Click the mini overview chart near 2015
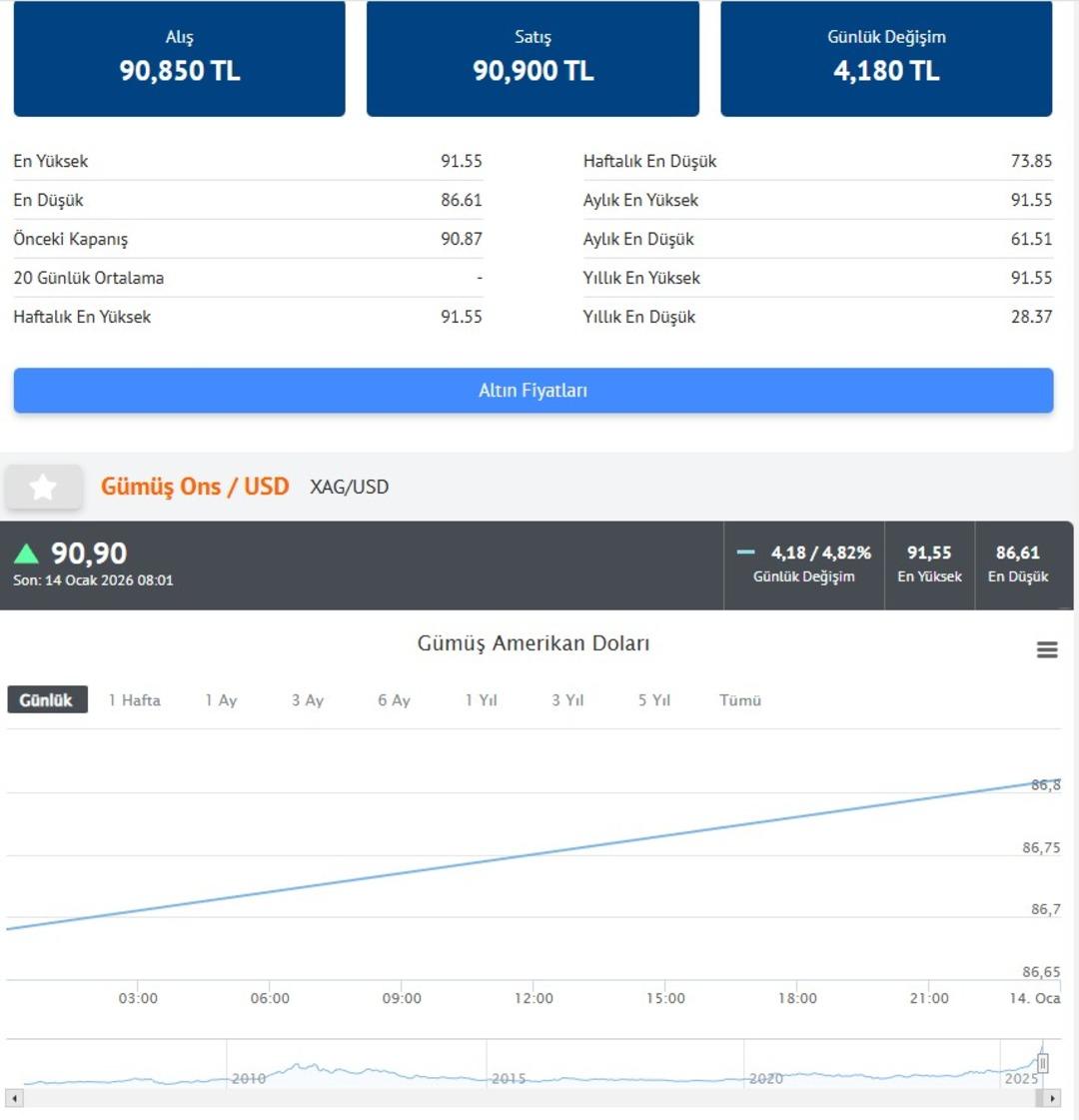Image resolution: width=1079 pixels, height=1120 pixels. tap(510, 1077)
